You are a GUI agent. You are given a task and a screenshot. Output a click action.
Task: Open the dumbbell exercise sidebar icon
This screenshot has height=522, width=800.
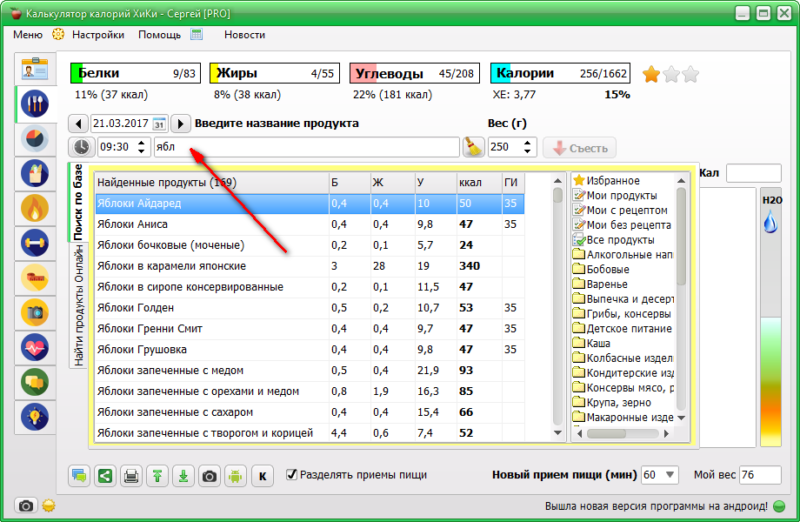pos(34,242)
